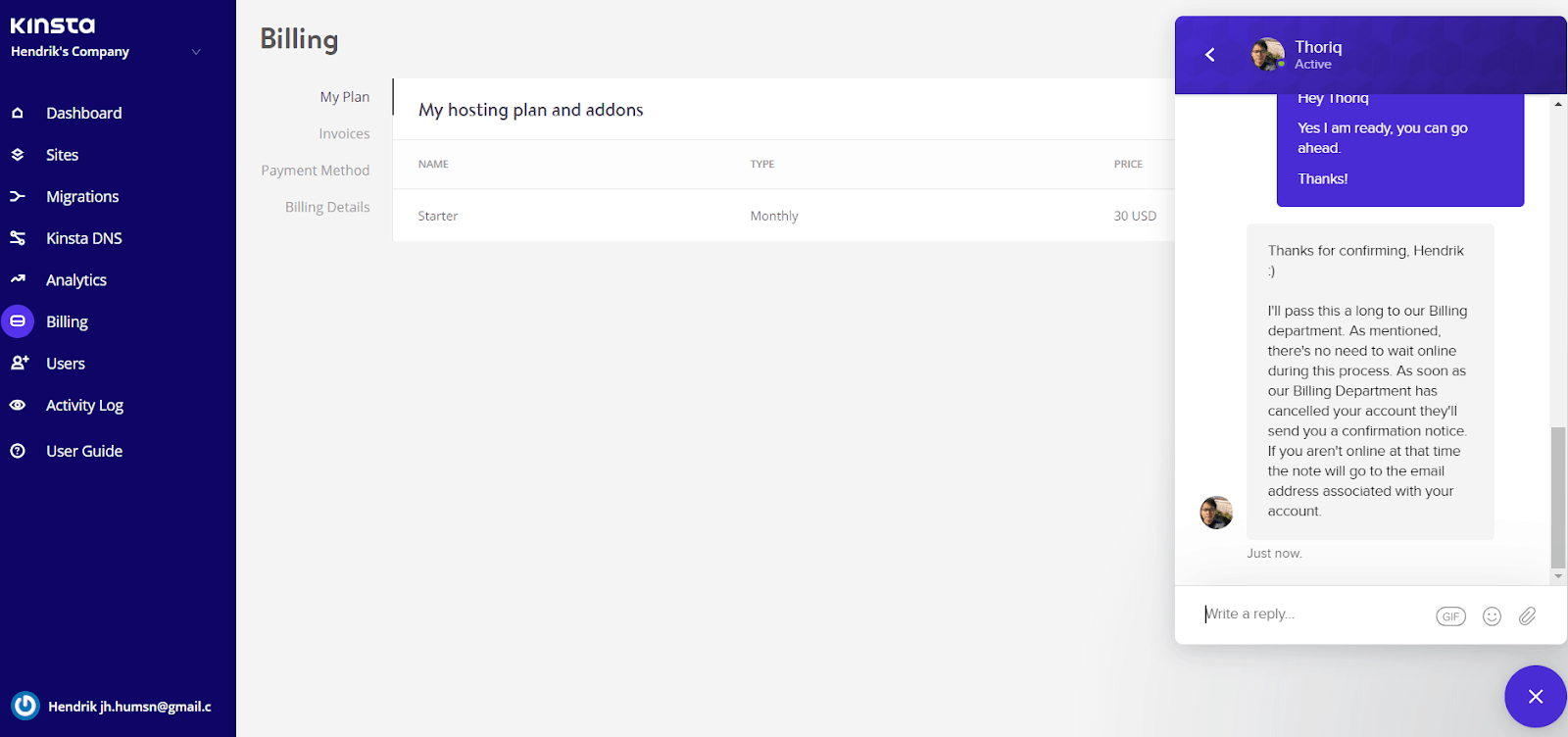
Task: Click the Sites layers icon
Action: click(18, 155)
